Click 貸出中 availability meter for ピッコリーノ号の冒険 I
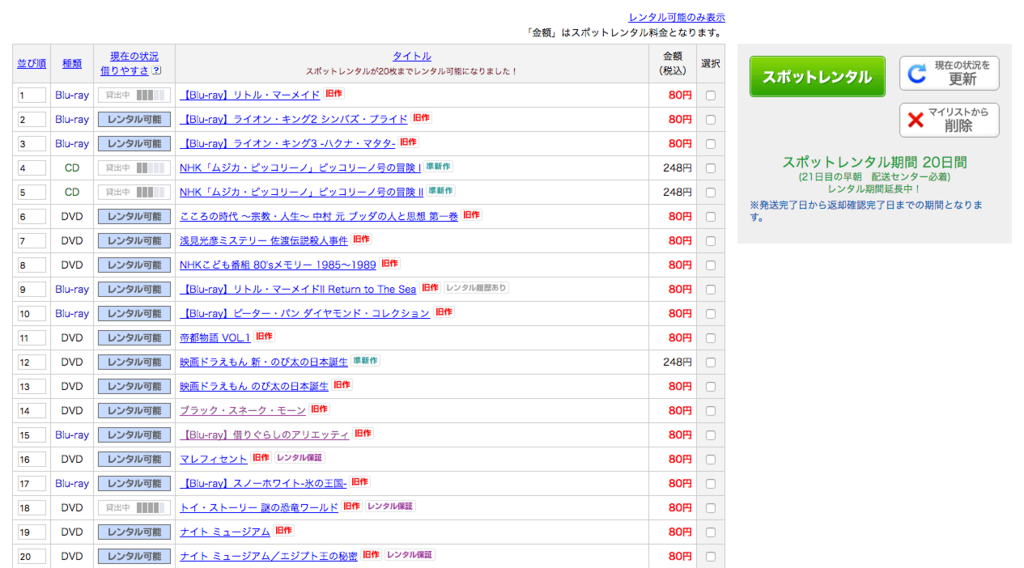The width and height of the screenshot is (1024, 568). click(135, 168)
